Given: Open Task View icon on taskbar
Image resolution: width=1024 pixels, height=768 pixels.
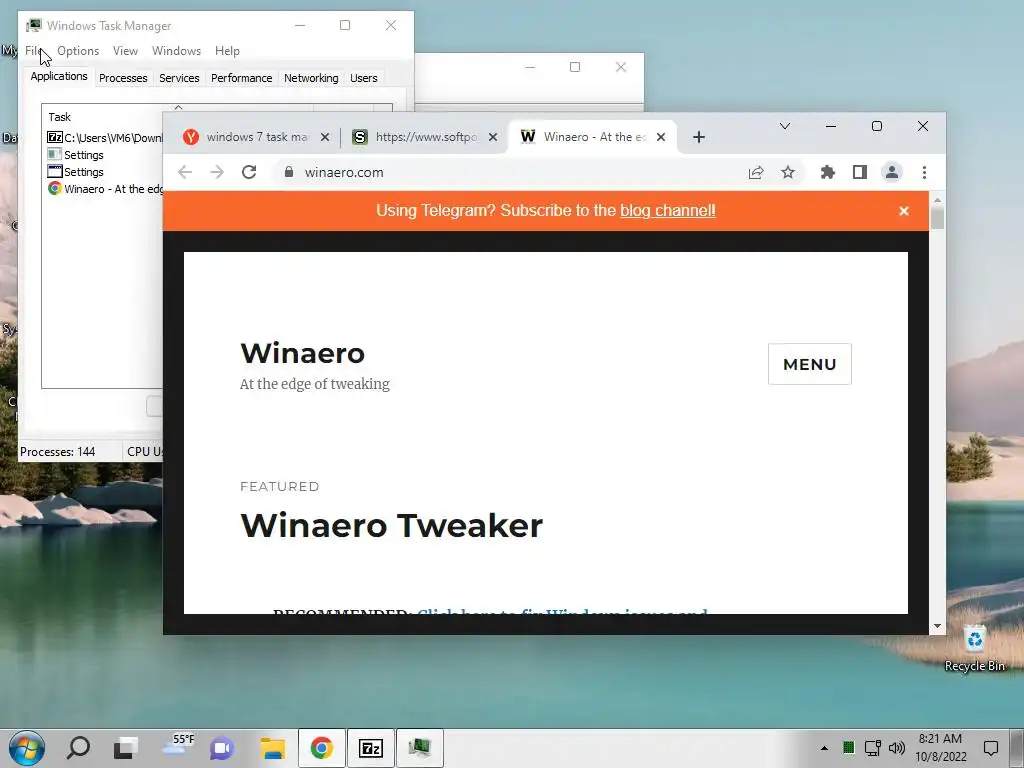Looking at the screenshot, I should [x=126, y=748].
